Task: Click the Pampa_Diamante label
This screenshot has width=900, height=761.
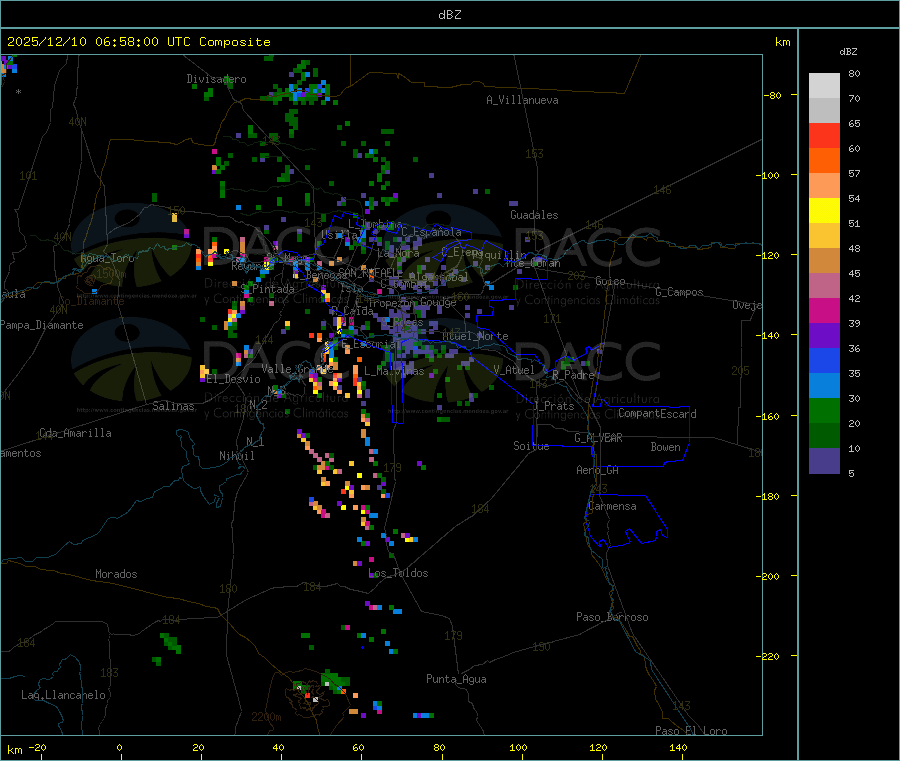Action: 42,325
